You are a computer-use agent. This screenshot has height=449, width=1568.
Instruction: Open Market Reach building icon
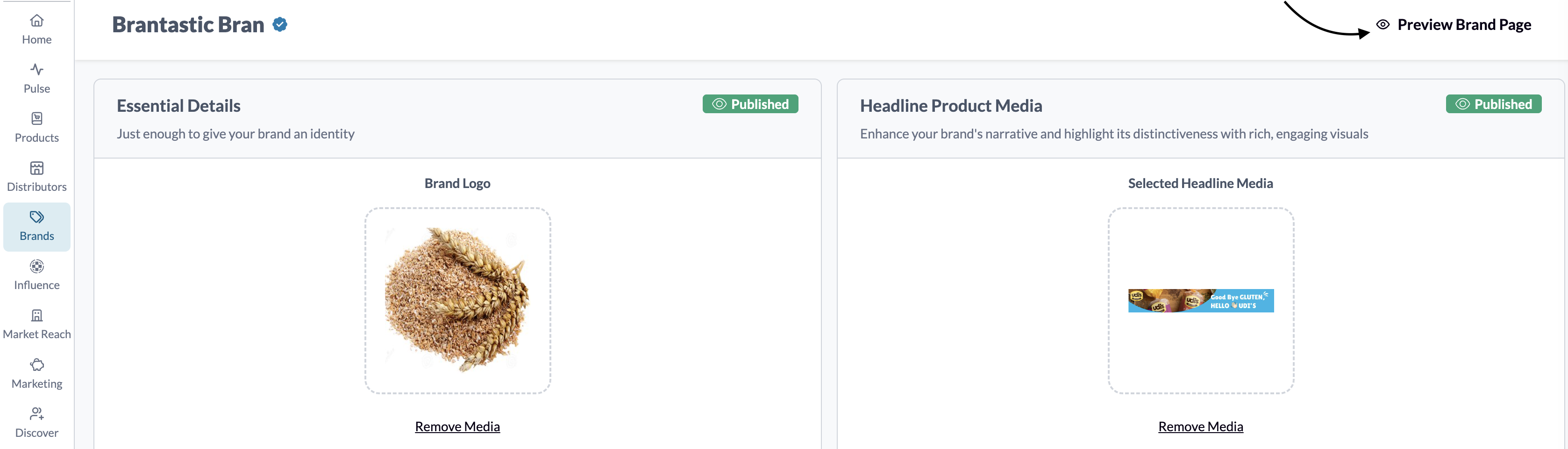click(x=36, y=316)
